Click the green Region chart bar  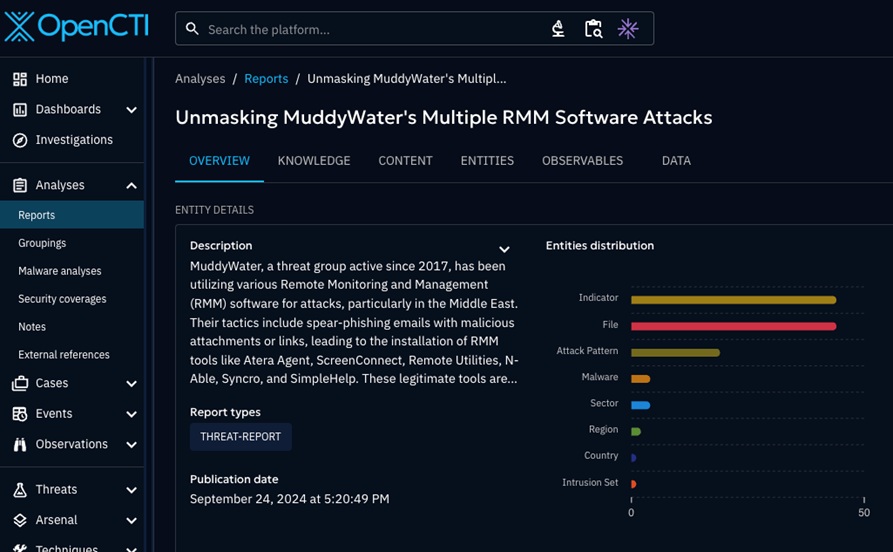[x=636, y=431]
